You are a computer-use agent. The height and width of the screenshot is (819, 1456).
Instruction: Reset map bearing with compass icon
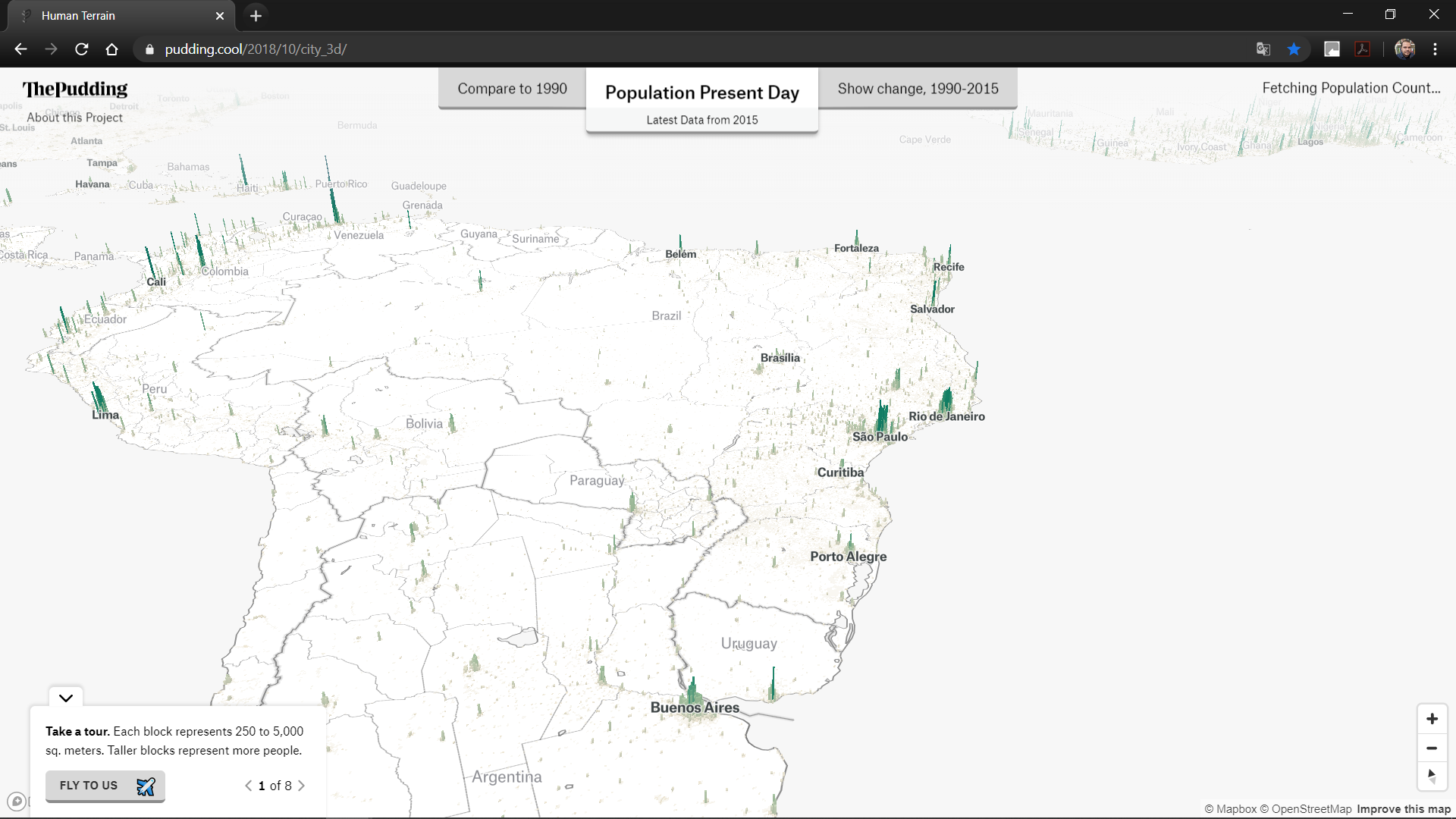(1432, 777)
